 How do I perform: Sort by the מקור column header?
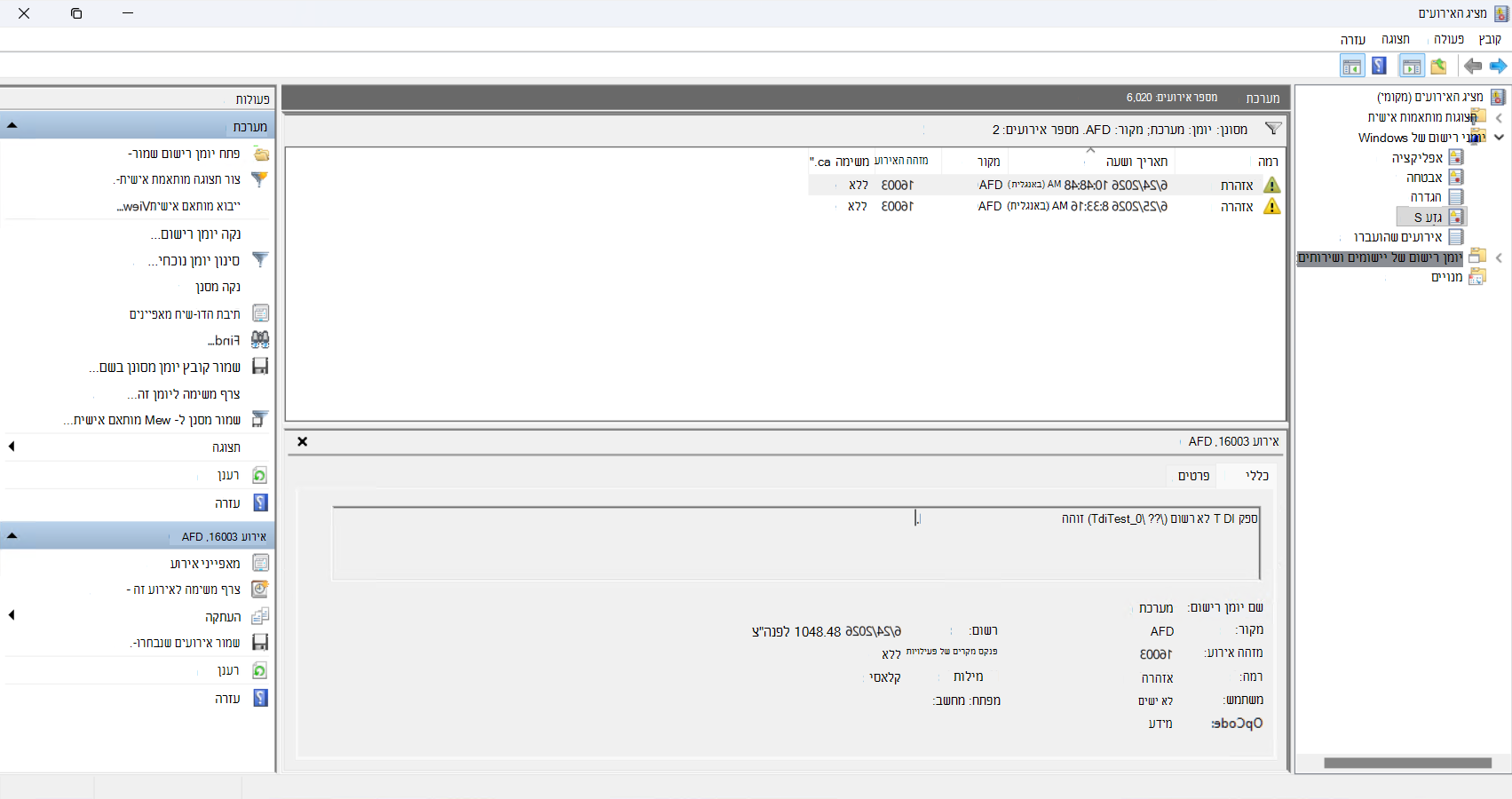click(x=975, y=161)
